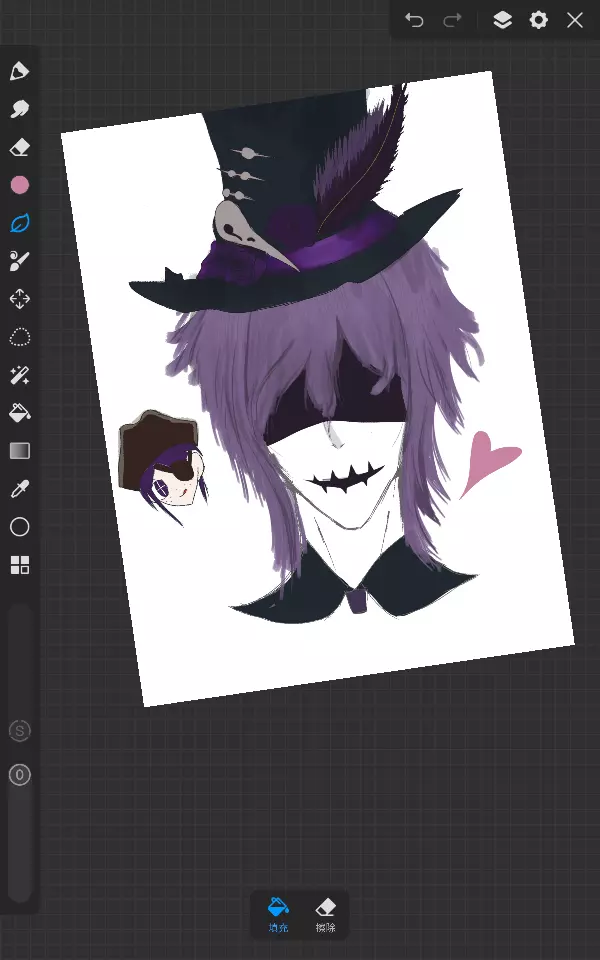The image size is (600, 960).
Task: Open the pink current color swatch
Action: pyautogui.click(x=20, y=185)
